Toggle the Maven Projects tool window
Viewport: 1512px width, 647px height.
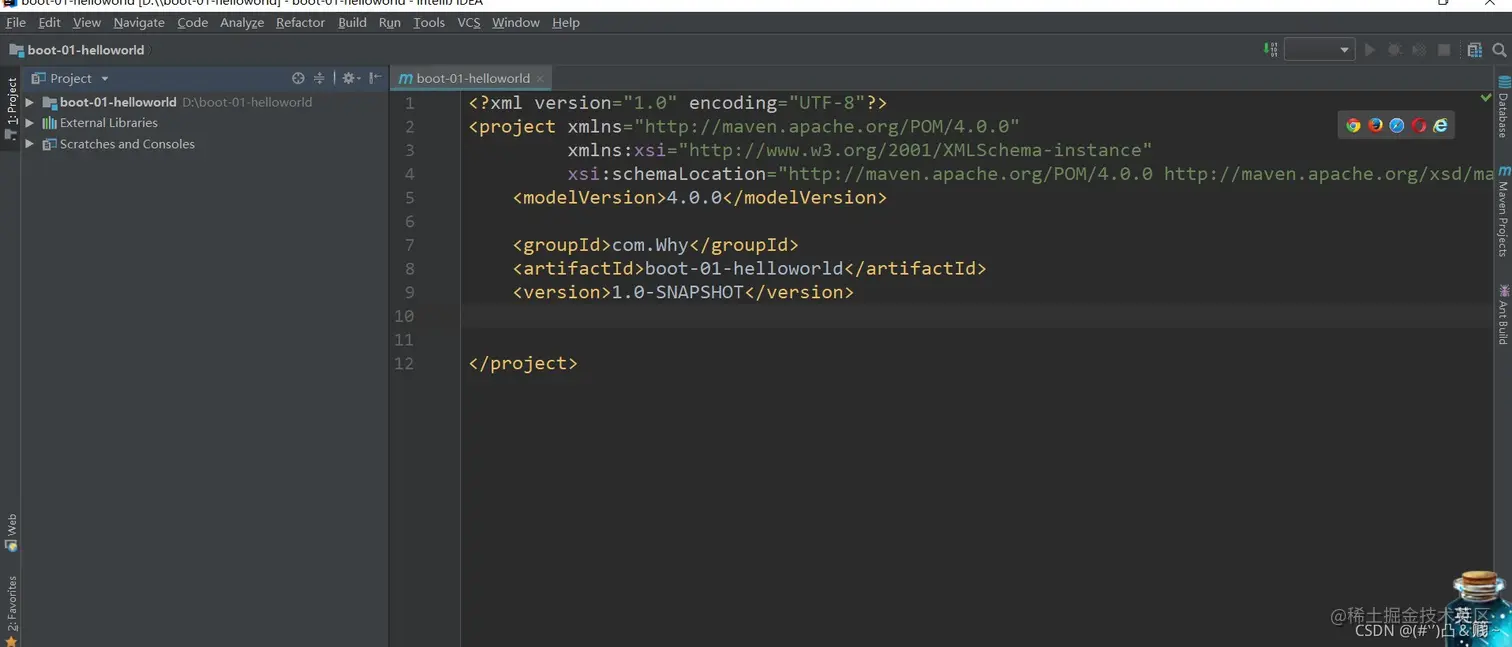[1502, 212]
